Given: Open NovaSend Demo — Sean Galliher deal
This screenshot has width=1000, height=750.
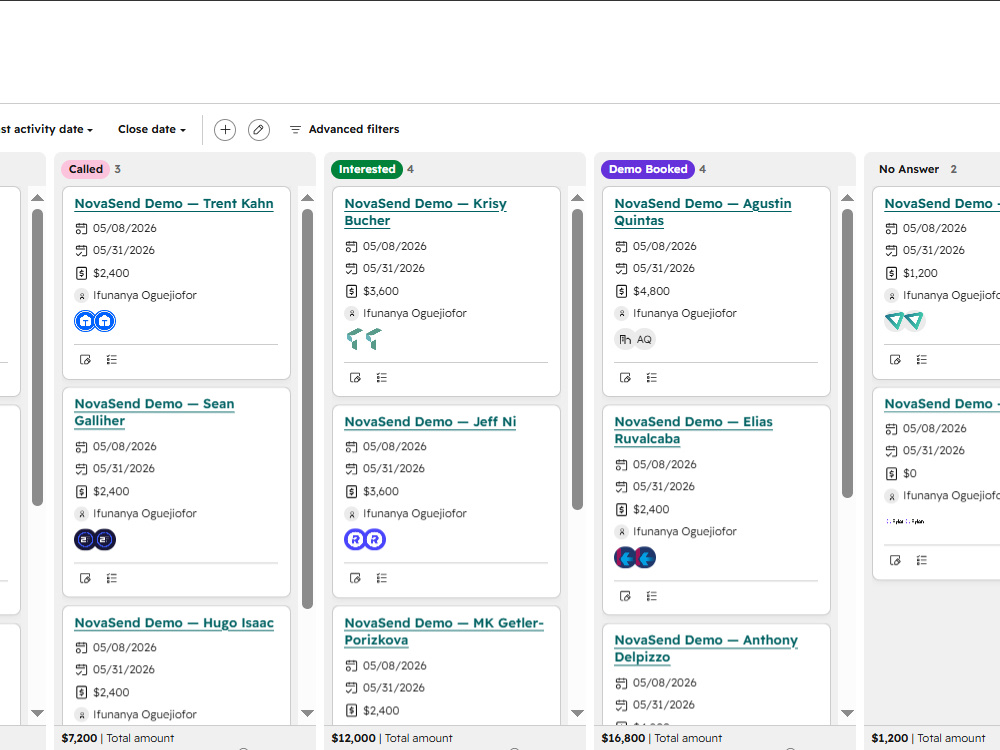Looking at the screenshot, I should (x=154, y=412).
